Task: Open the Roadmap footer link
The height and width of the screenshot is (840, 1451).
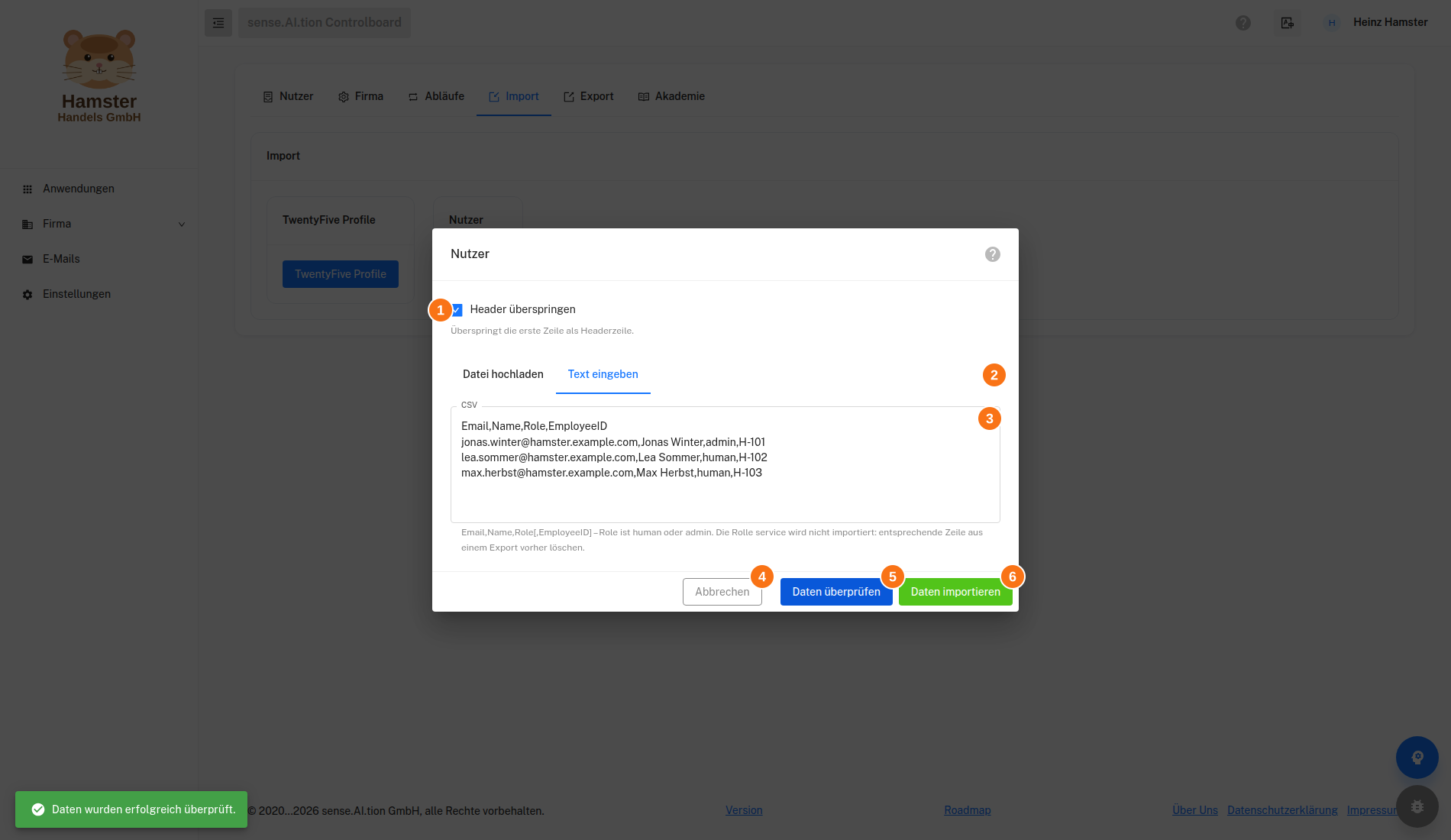Action: coord(968,810)
